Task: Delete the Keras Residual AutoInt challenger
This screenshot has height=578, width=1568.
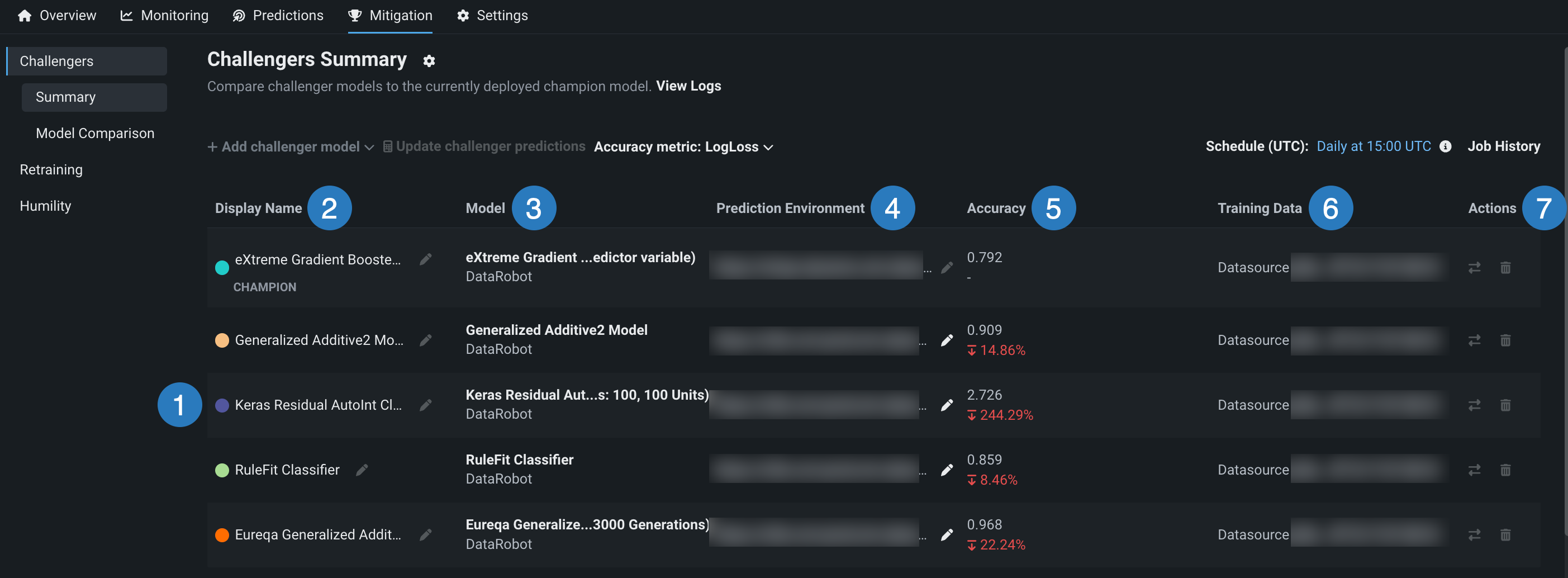Action: (1505, 405)
